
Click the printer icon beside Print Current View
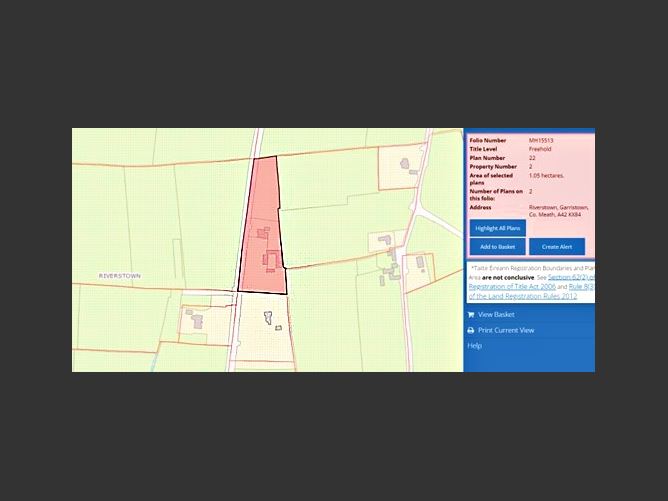[471, 330]
